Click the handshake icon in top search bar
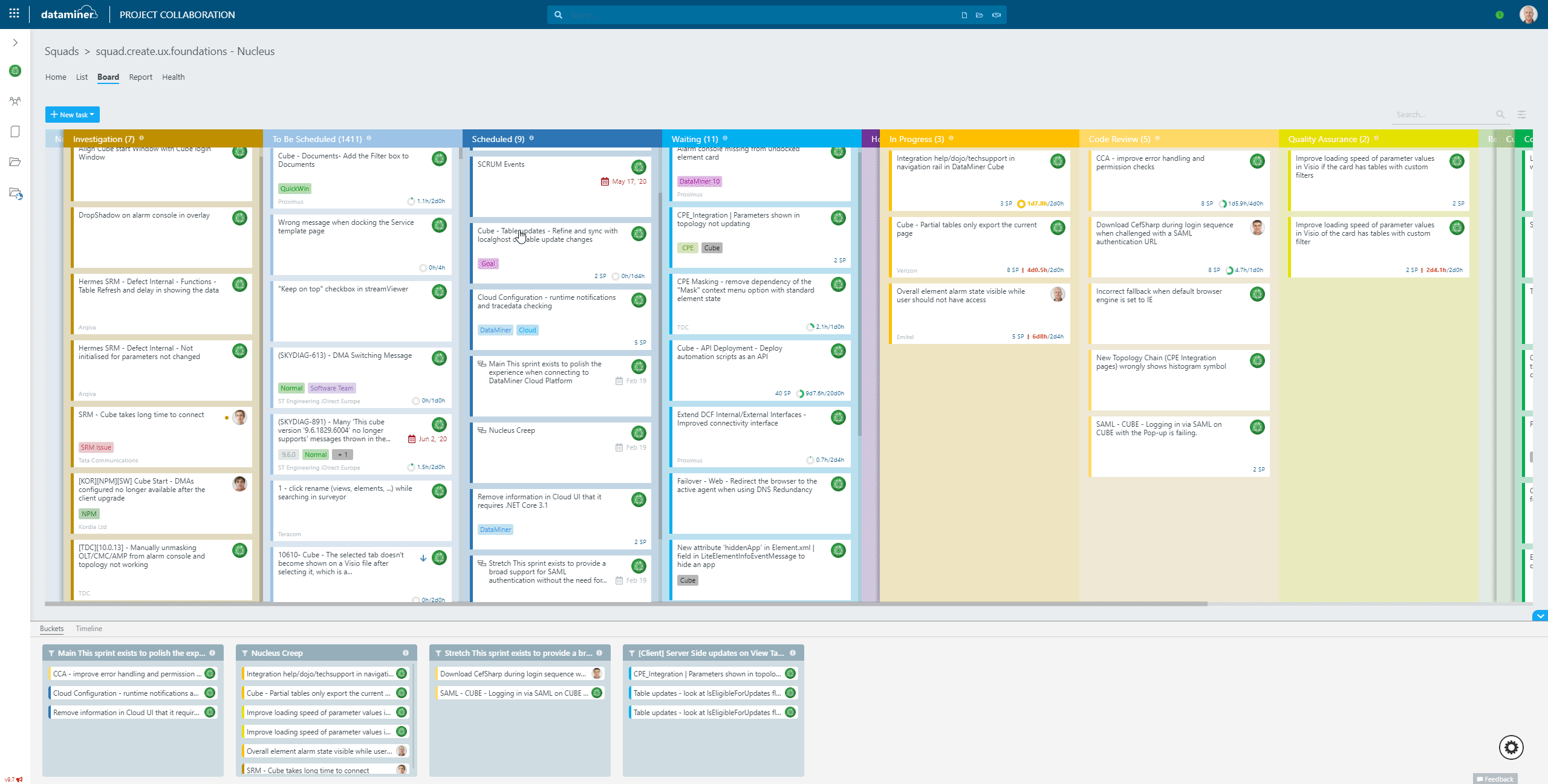This screenshot has width=1548, height=784. coord(997,15)
